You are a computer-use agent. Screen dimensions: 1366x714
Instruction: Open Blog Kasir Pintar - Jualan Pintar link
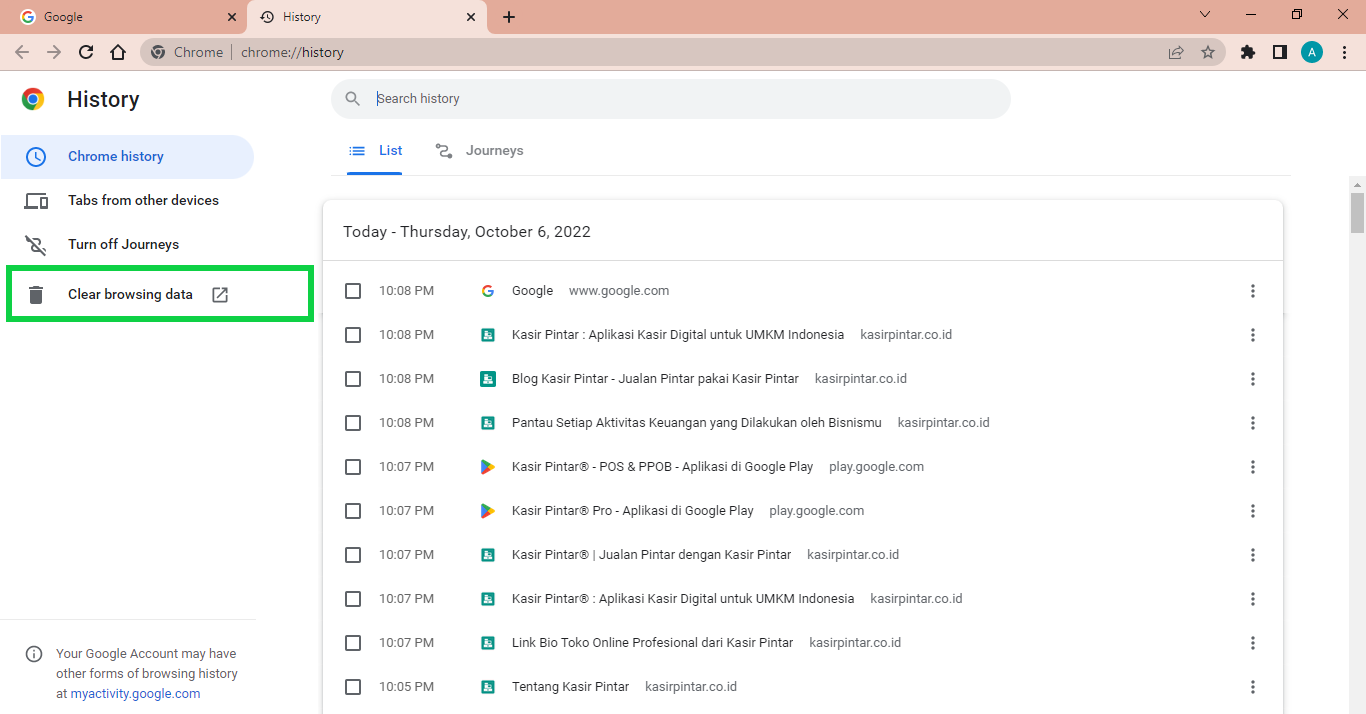coord(655,379)
